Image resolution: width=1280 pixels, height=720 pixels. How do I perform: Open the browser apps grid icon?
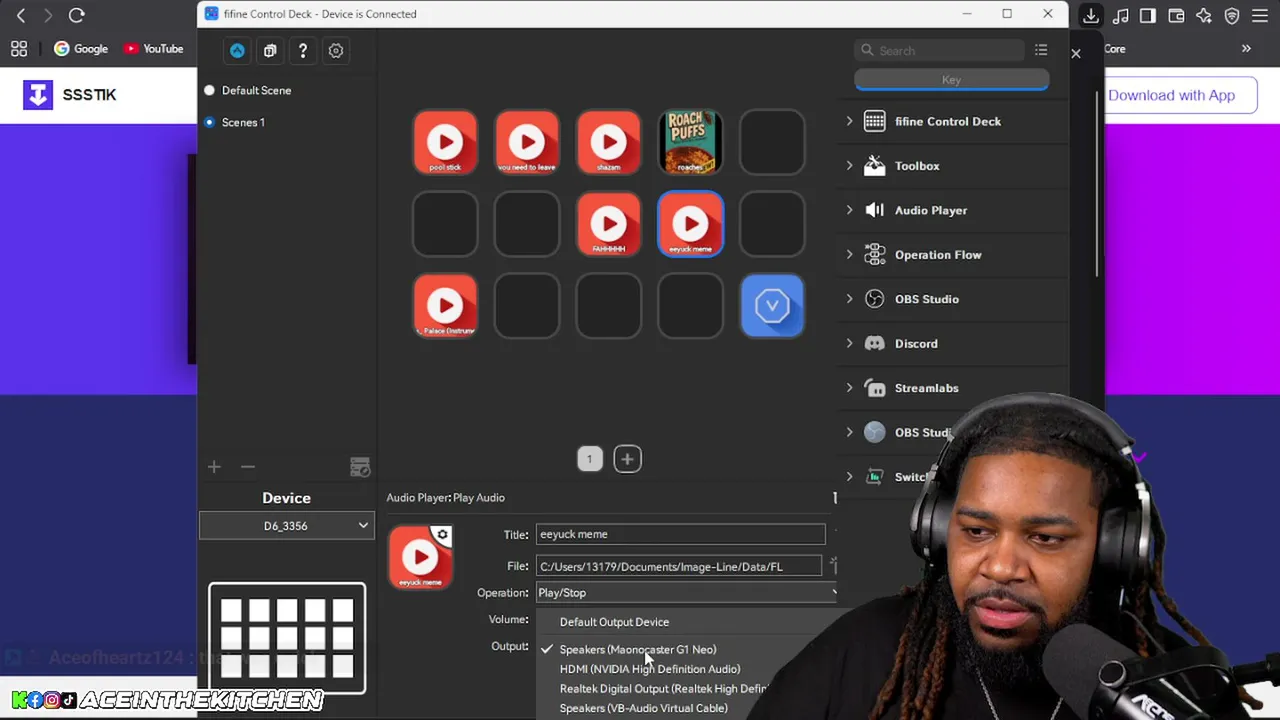(x=19, y=49)
